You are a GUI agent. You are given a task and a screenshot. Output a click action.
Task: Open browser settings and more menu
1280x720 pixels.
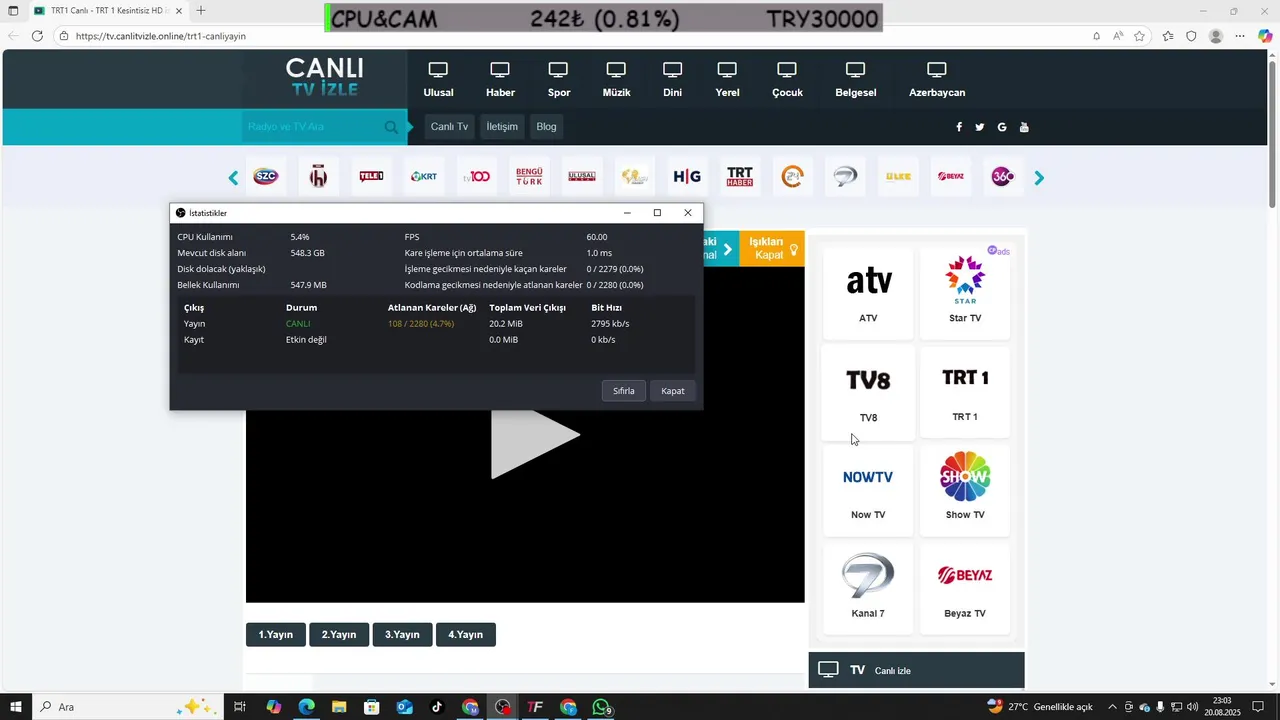click(1240, 36)
